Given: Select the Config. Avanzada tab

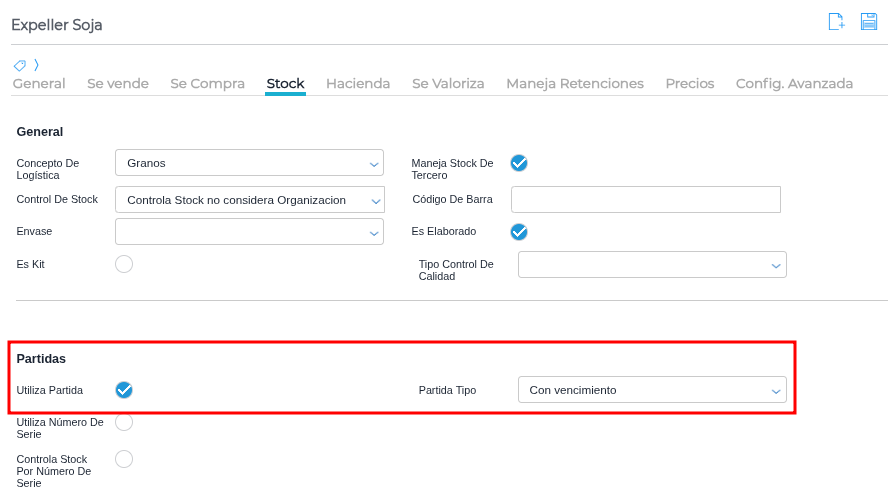Looking at the screenshot, I should click(794, 84).
